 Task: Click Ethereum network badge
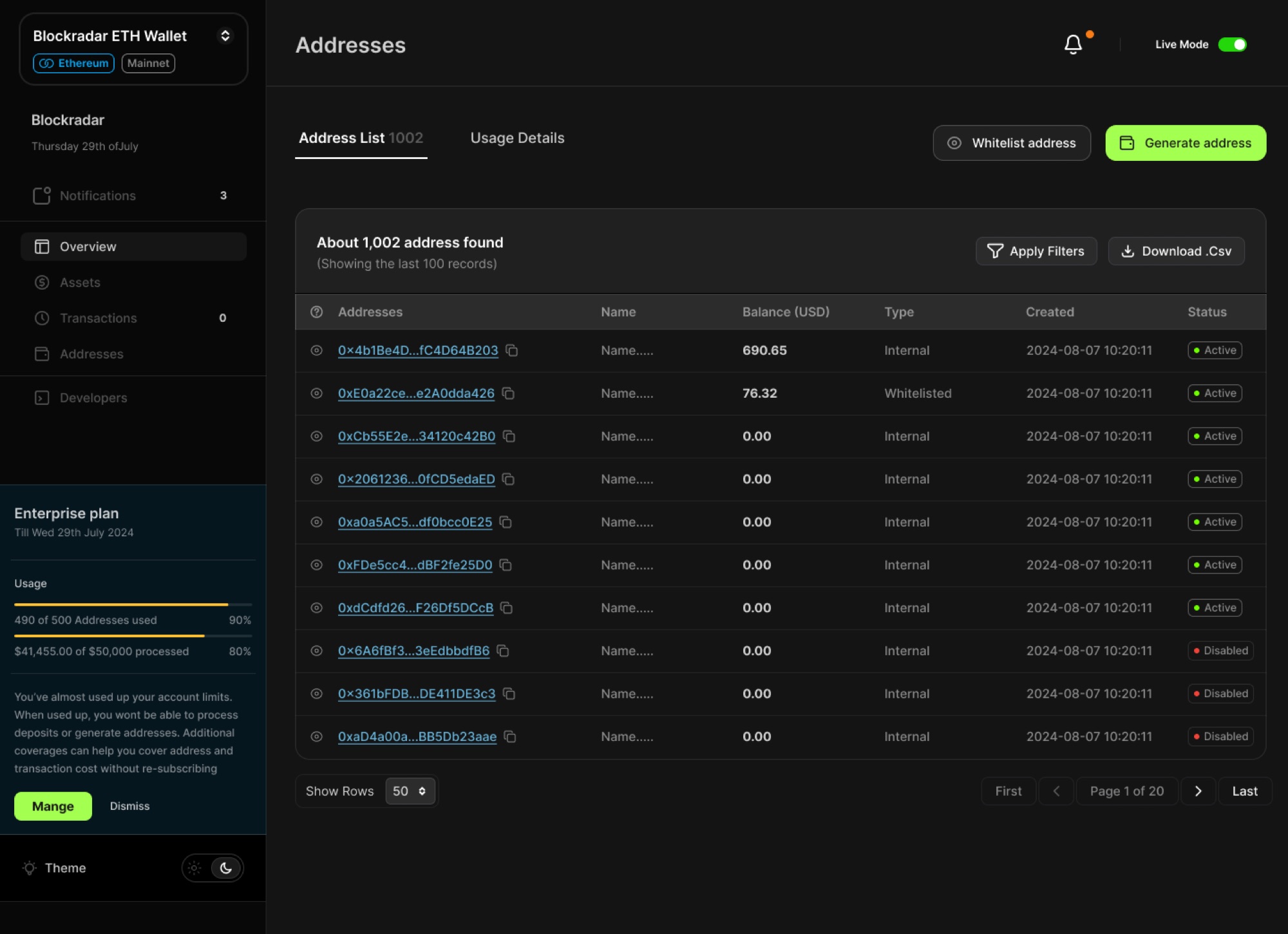click(x=73, y=63)
